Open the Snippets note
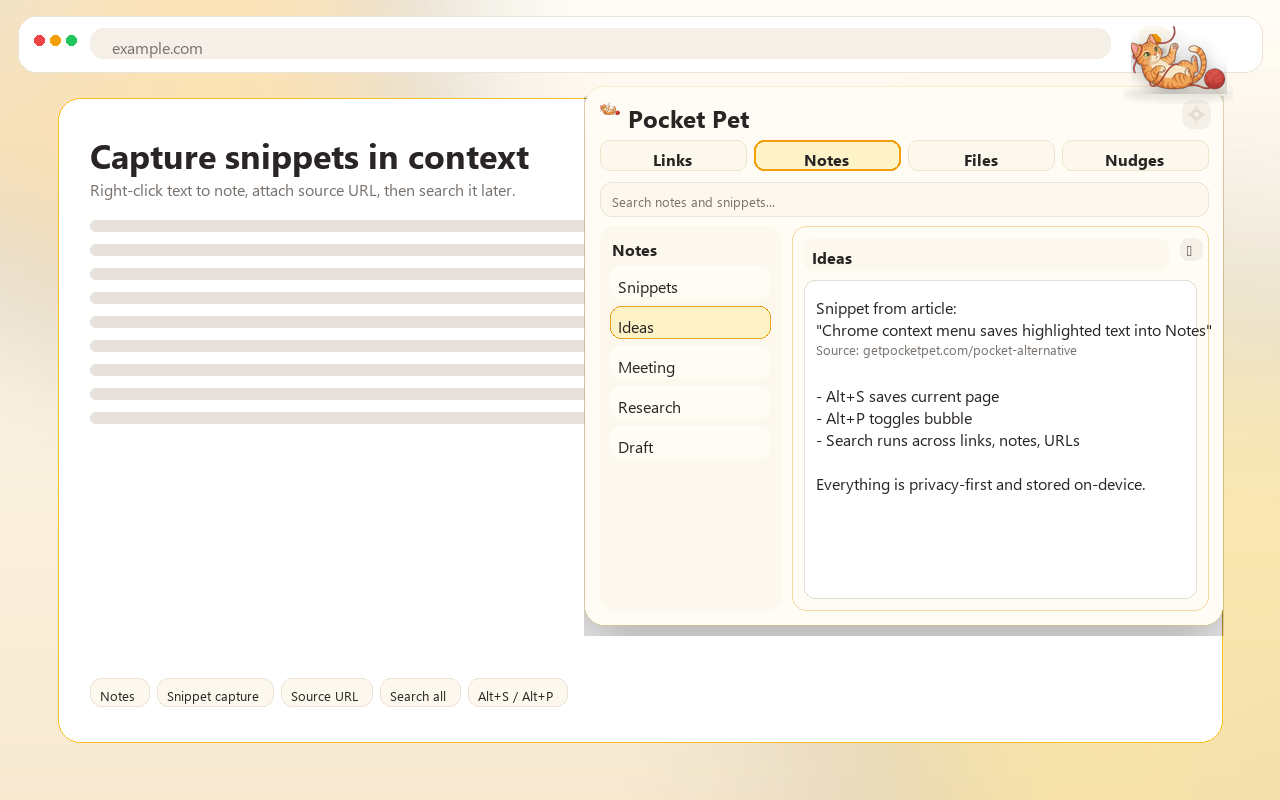 click(690, 283)
